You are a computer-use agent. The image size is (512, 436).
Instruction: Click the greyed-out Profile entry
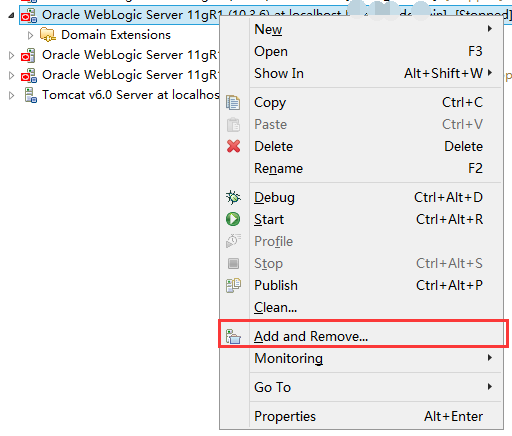[361, 241]
